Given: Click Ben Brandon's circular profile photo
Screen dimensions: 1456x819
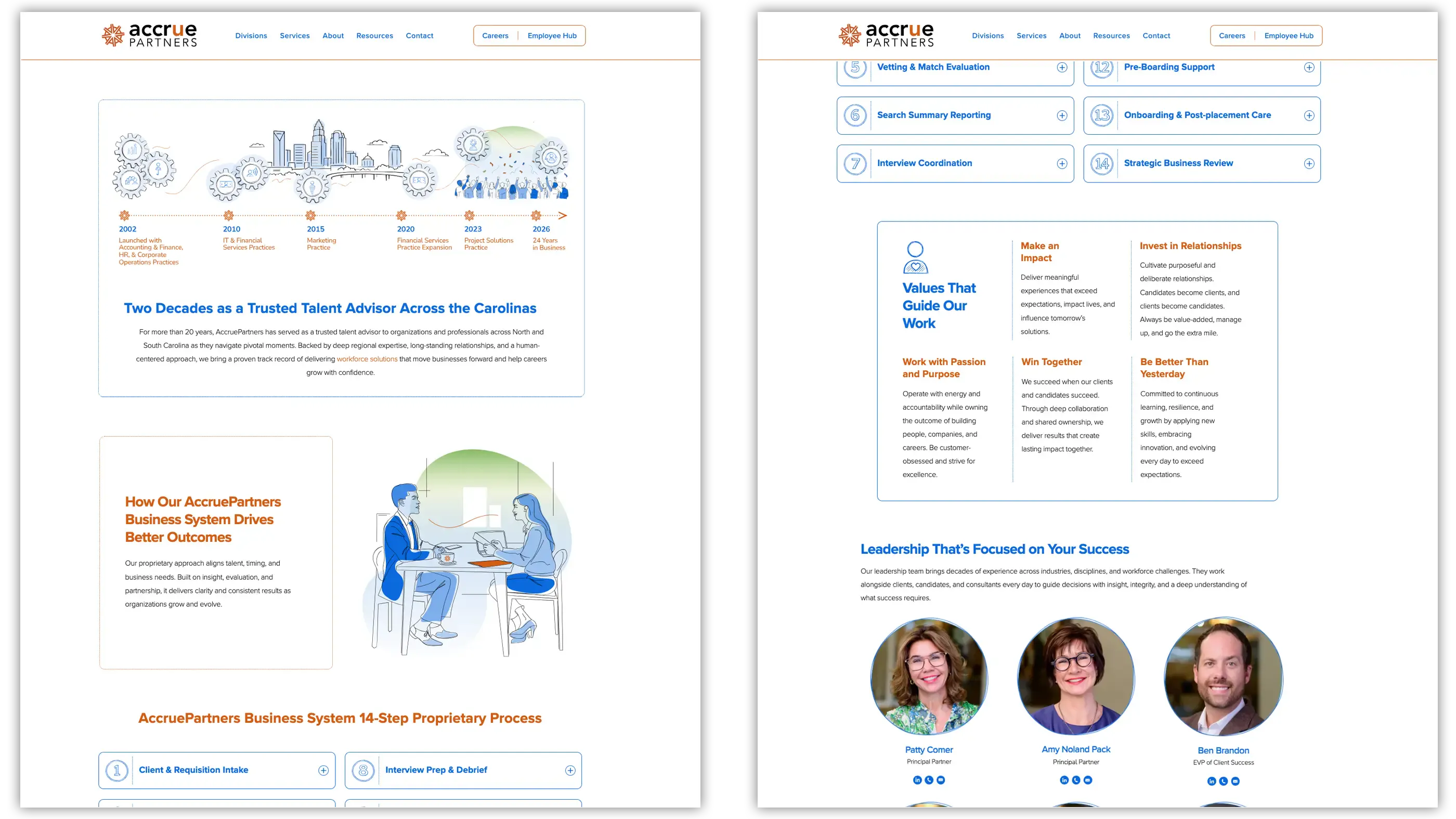Looking at the screenshot, I should 1223,677.
